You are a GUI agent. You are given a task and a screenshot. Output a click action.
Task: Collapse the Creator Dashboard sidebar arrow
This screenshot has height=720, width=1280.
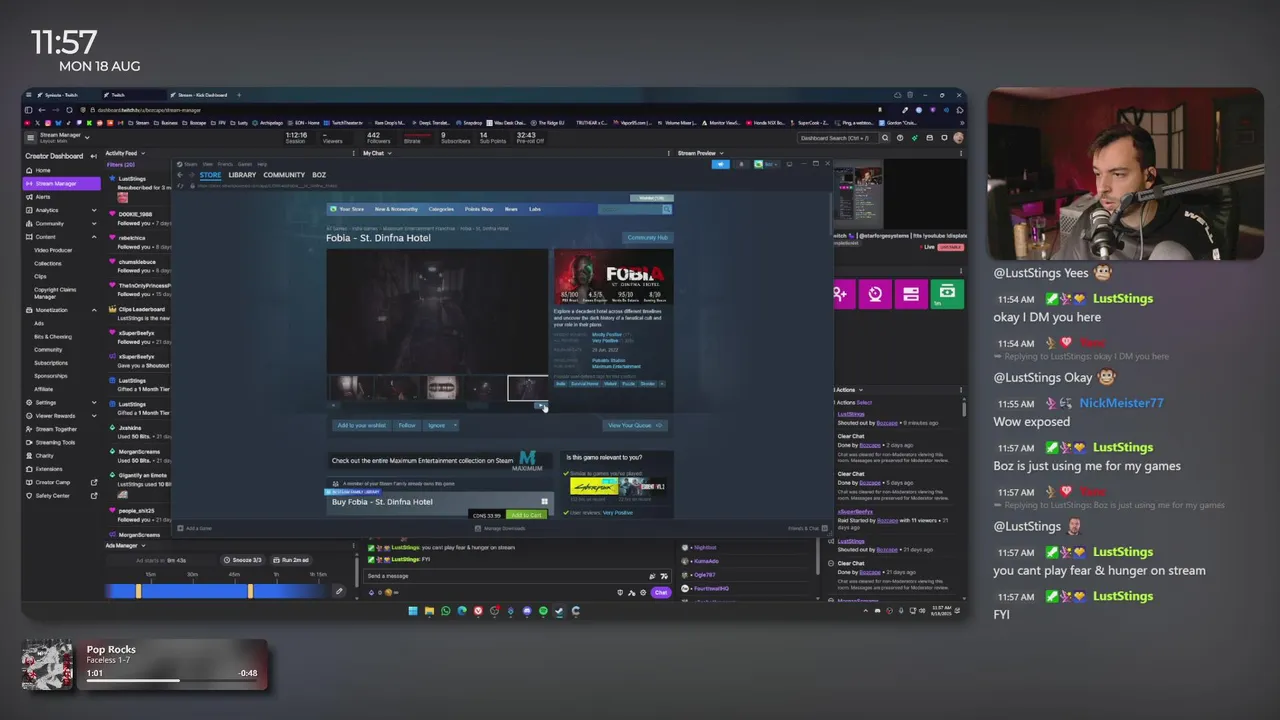coord(94,156)
